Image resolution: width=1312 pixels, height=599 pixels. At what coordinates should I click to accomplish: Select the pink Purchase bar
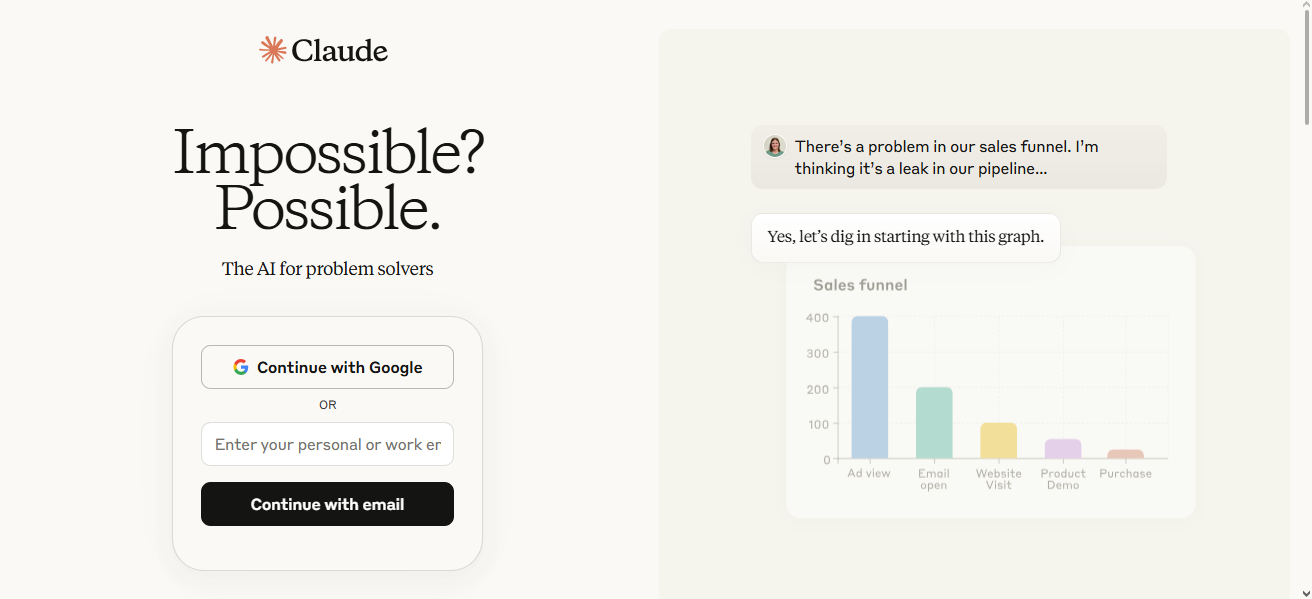pos(1125,454)
